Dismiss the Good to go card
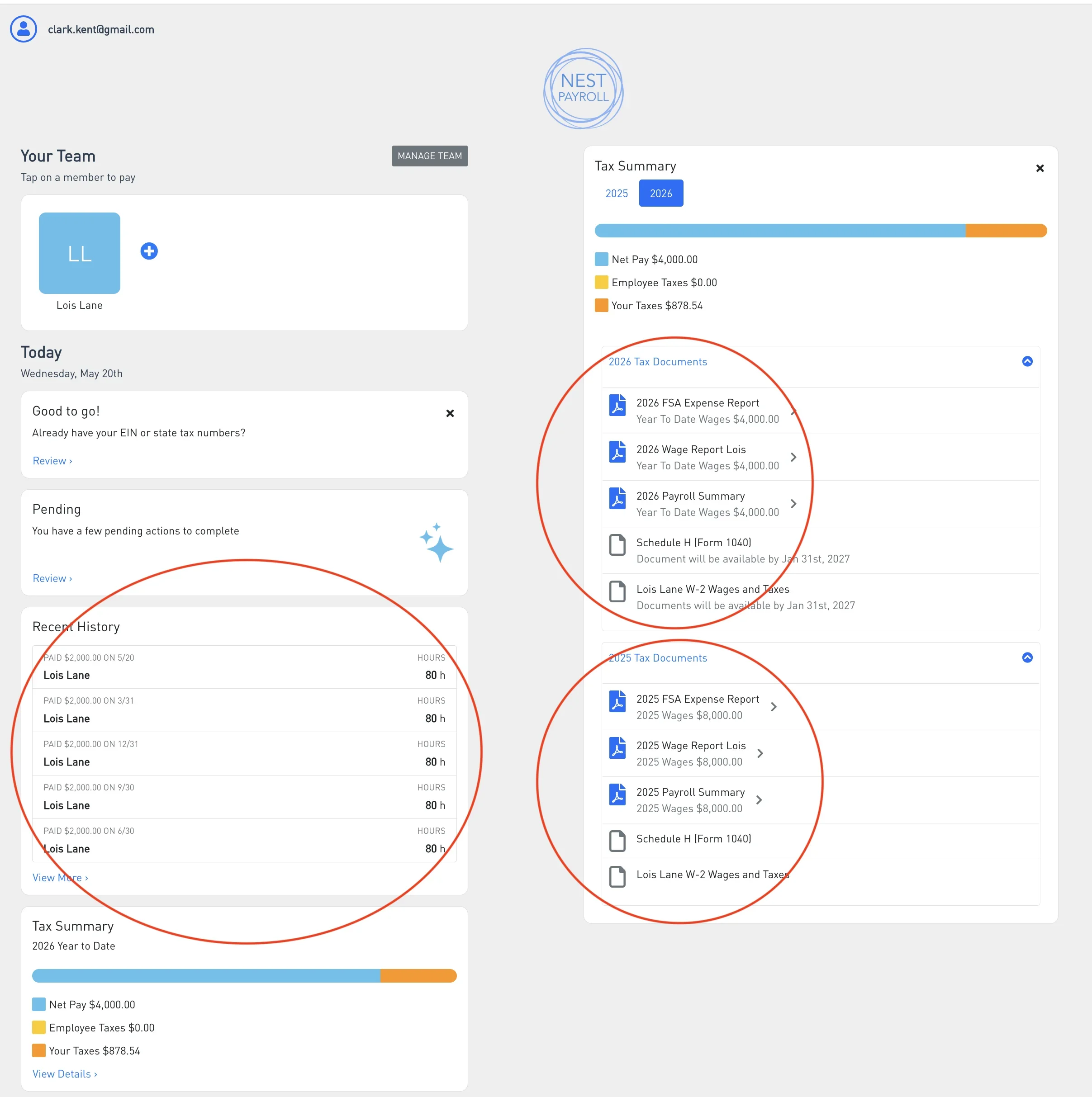Screen dimensions: 1092x1097 450,413
